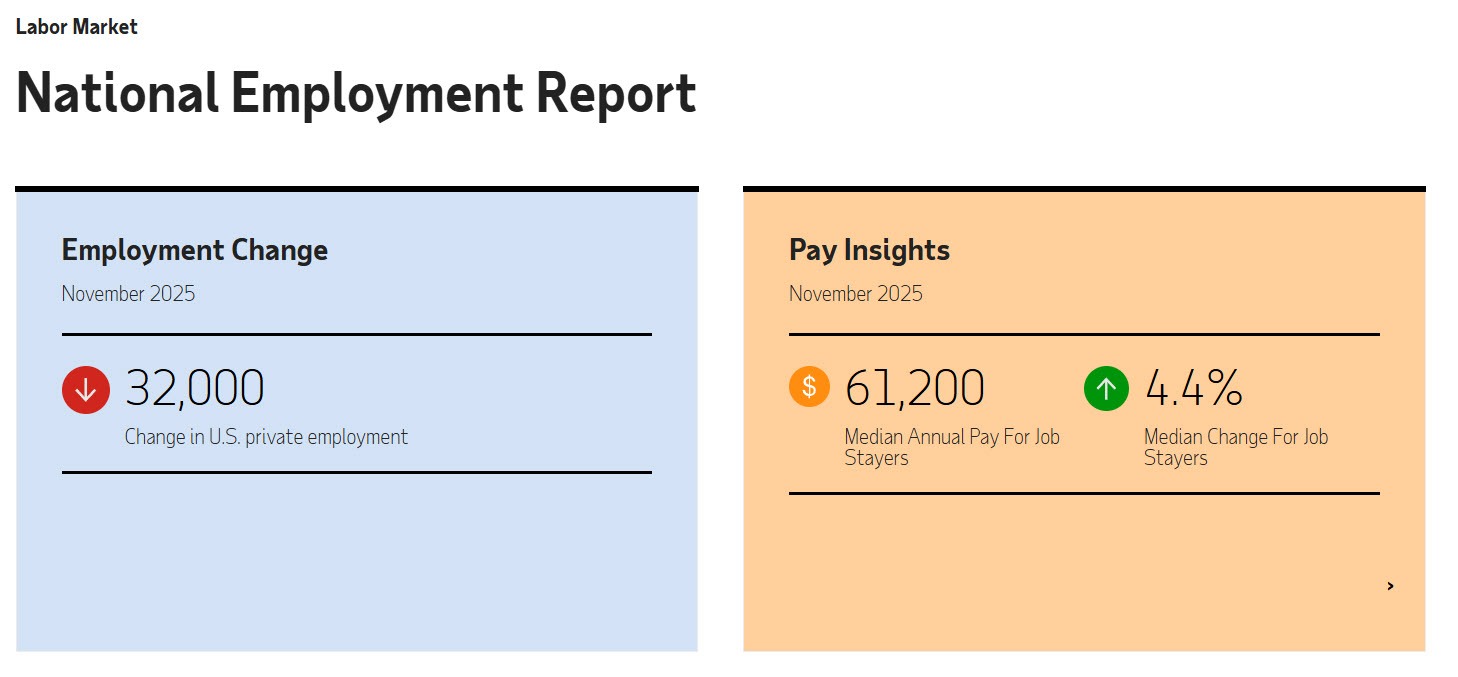Click November 2025 under Employment Change
Screen dimensions: 1458x677
point(128,294)
